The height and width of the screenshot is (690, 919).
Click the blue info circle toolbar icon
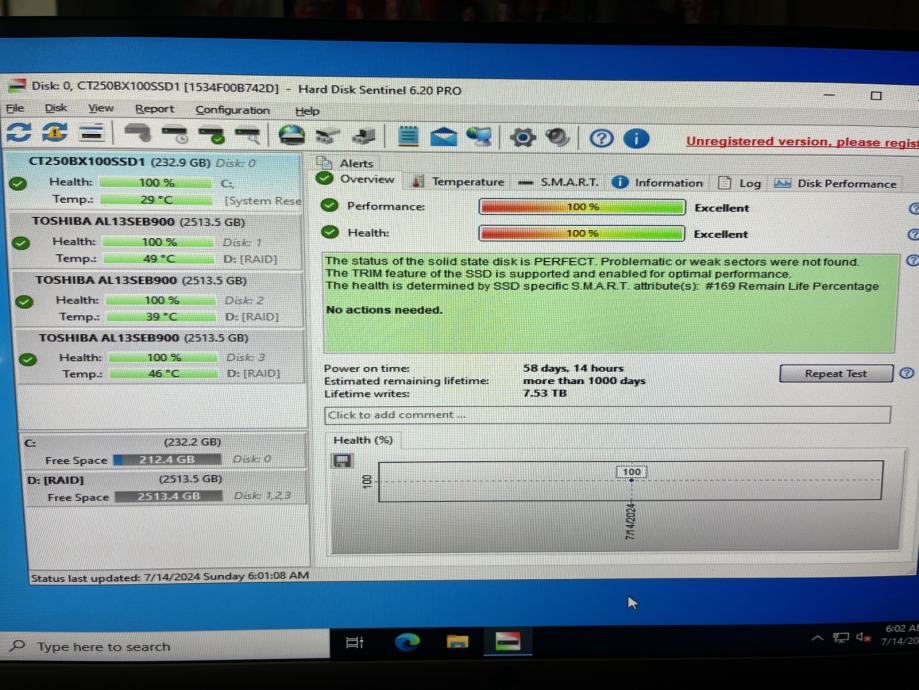coord(636,139)
